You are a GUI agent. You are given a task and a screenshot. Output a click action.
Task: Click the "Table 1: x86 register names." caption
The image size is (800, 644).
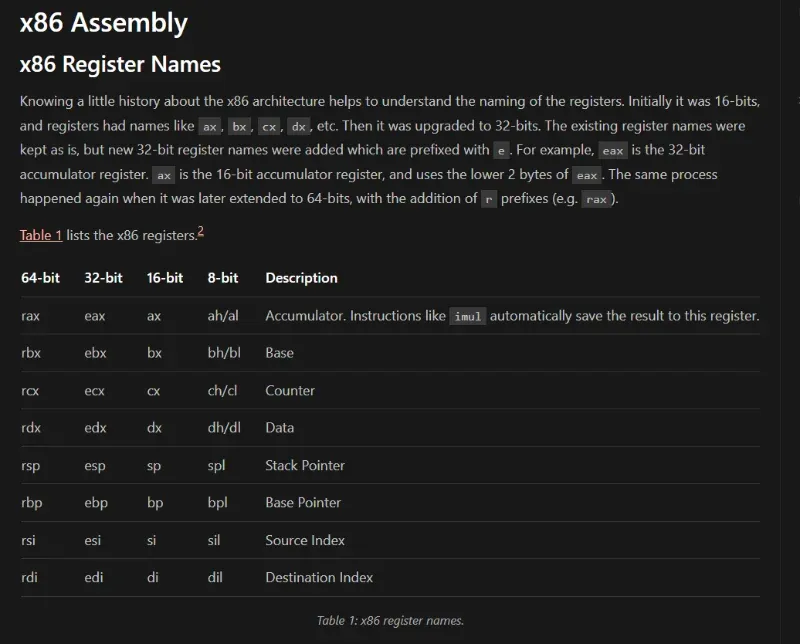(390, 620)
